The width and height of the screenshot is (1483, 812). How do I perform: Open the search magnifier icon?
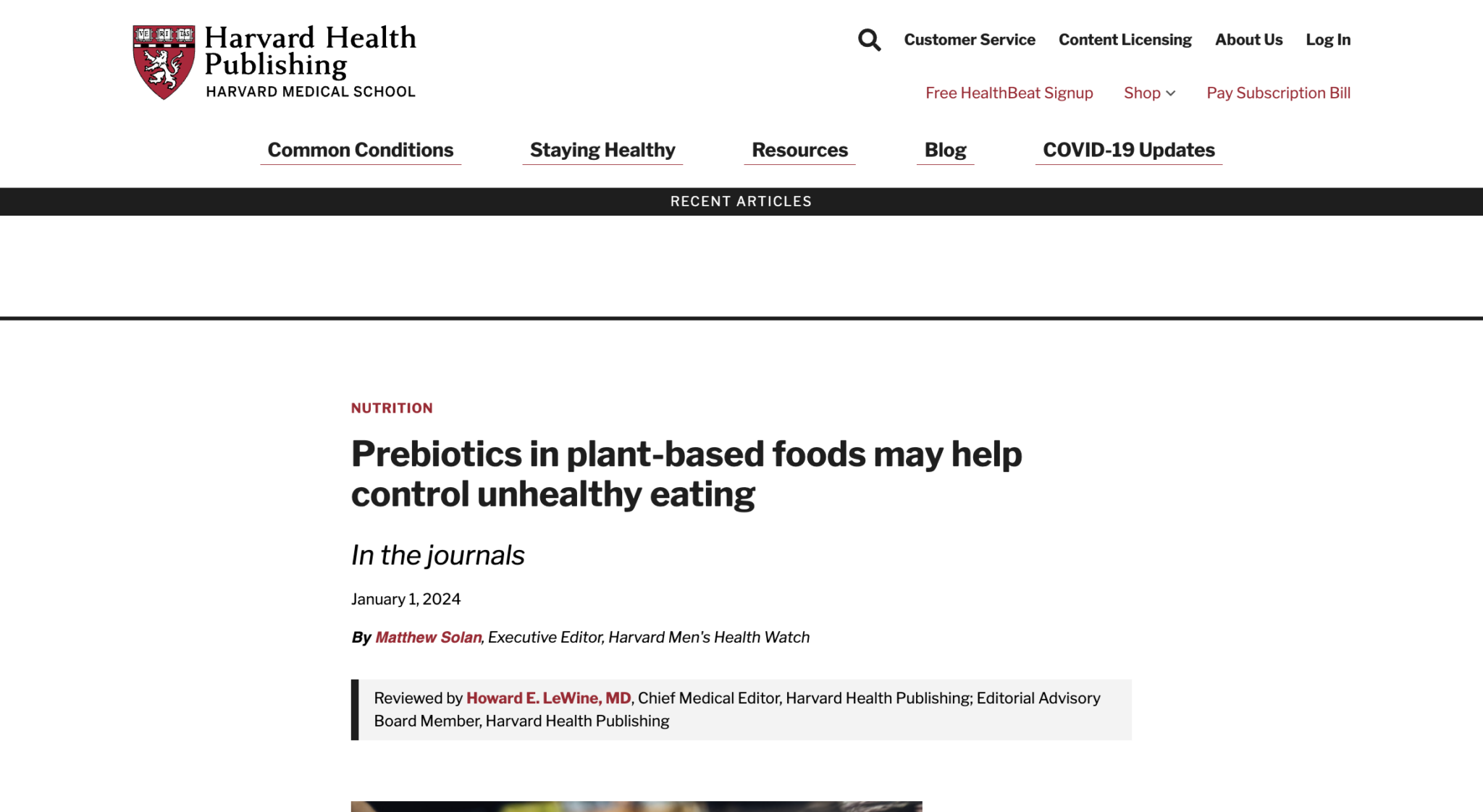868,40
